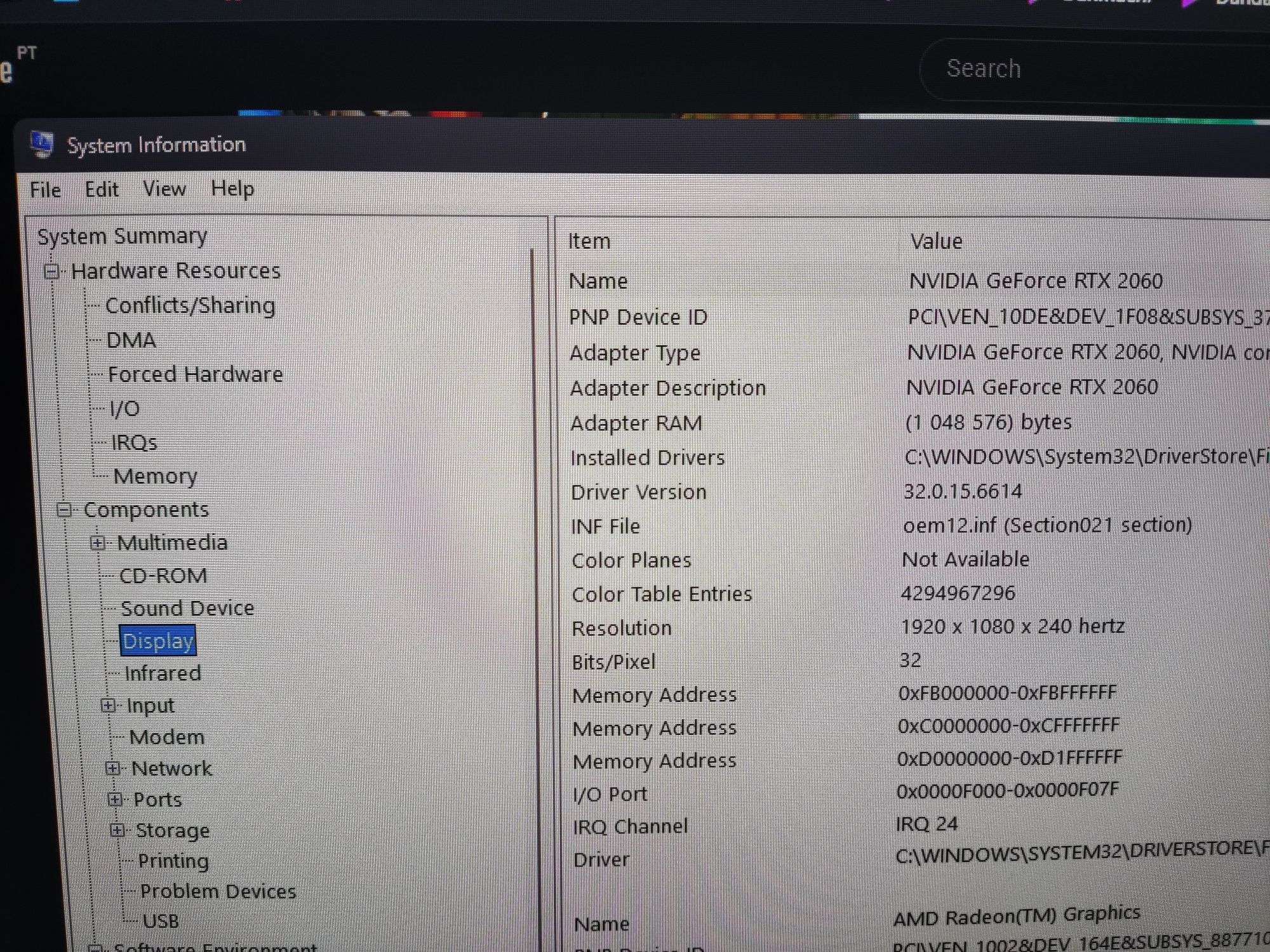Image resolution: width=1270 pixels, height=952 pixels.
Task: Select the USB tree item
Action: pyautogui.click(x=161, y=920)
